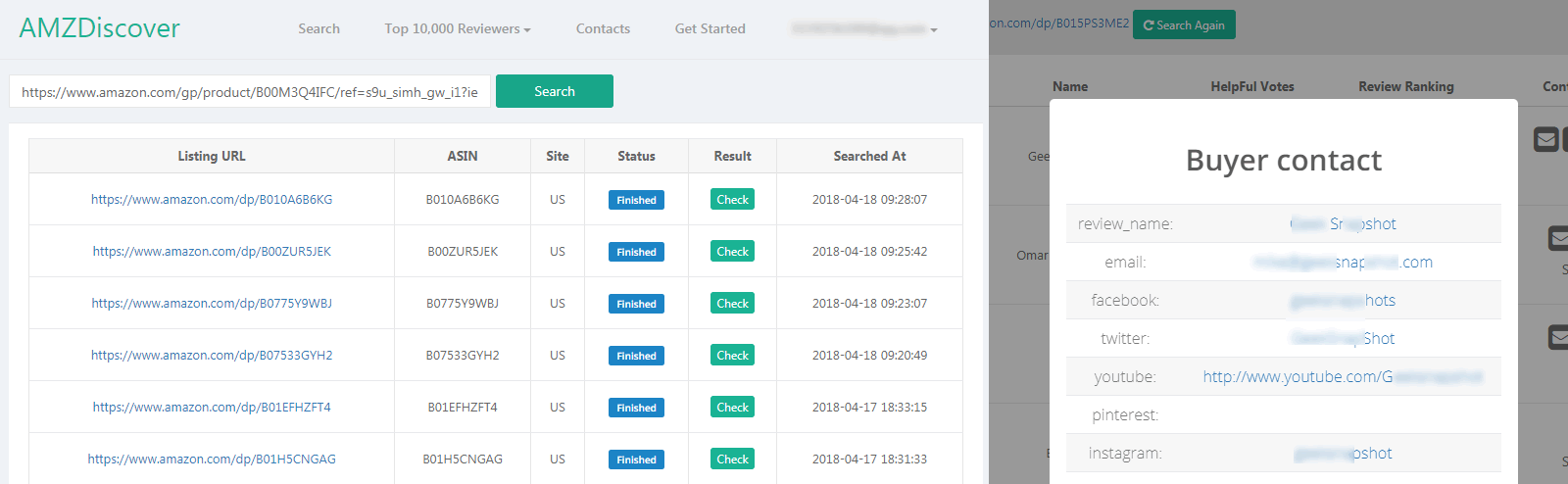The width and height of the screenshot is (1568, 484).
Task: Click ASIN cell B07533GYH2
Action: pyautogui.click(x=463, y=355)
